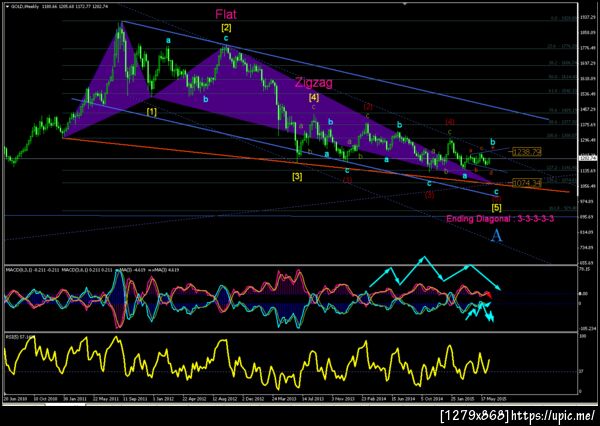Click the '3 Nov 2013' date on time axis
Image resolution: width=600 pixels, height=426 pixels.
coord(343,399)
